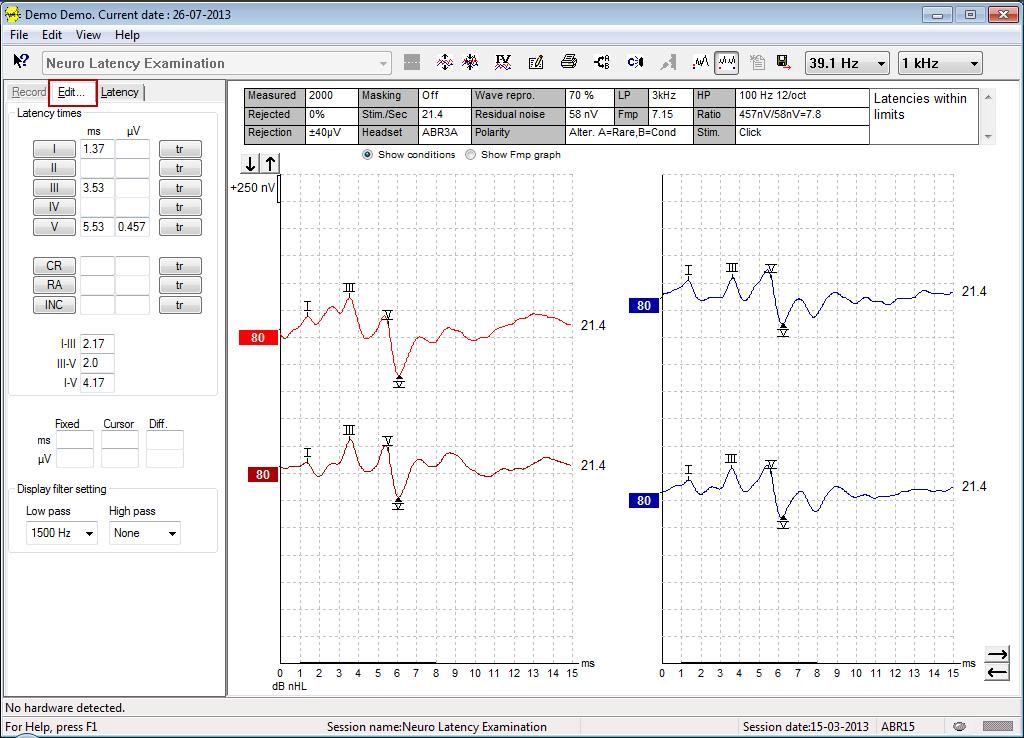The height and width of the screenshot is (738, 1024).
Task: Click the +250 nV scale bar
Action: (x=280, y=188)
